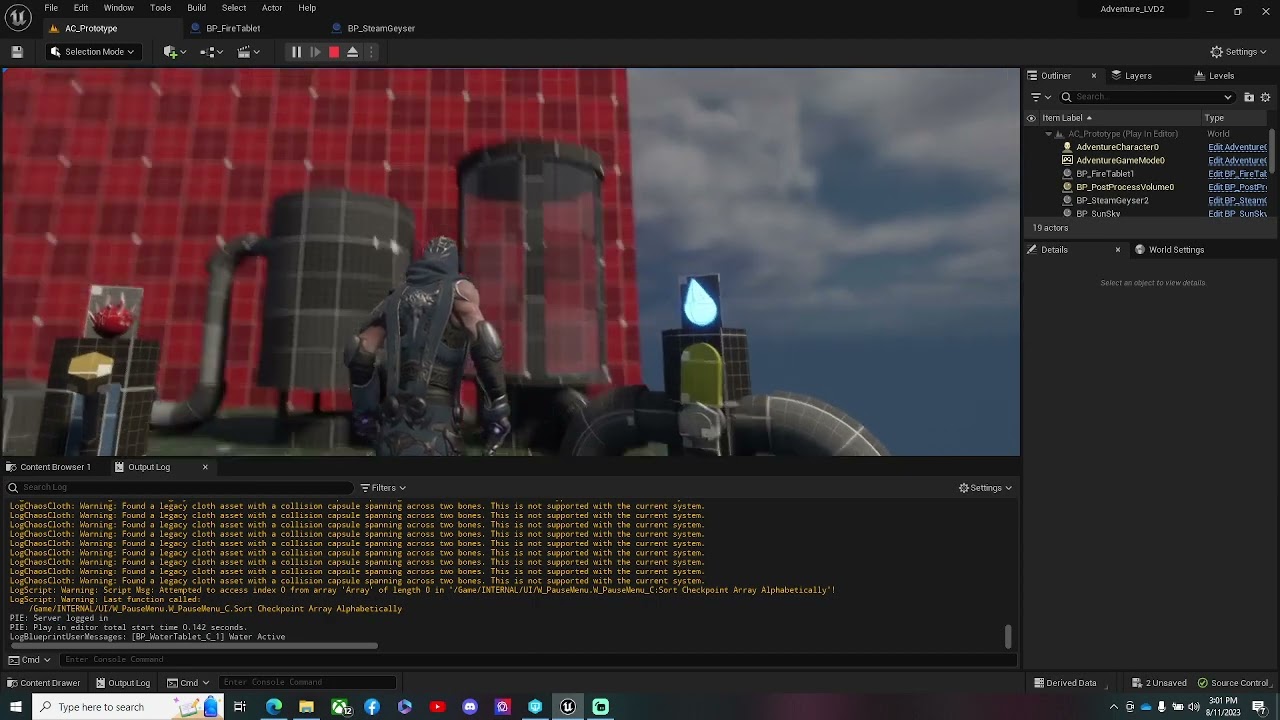Stop the play session with the red square
Viewport: 1280px width, 720px height.
pyautogui.click(x=334, y=52)
